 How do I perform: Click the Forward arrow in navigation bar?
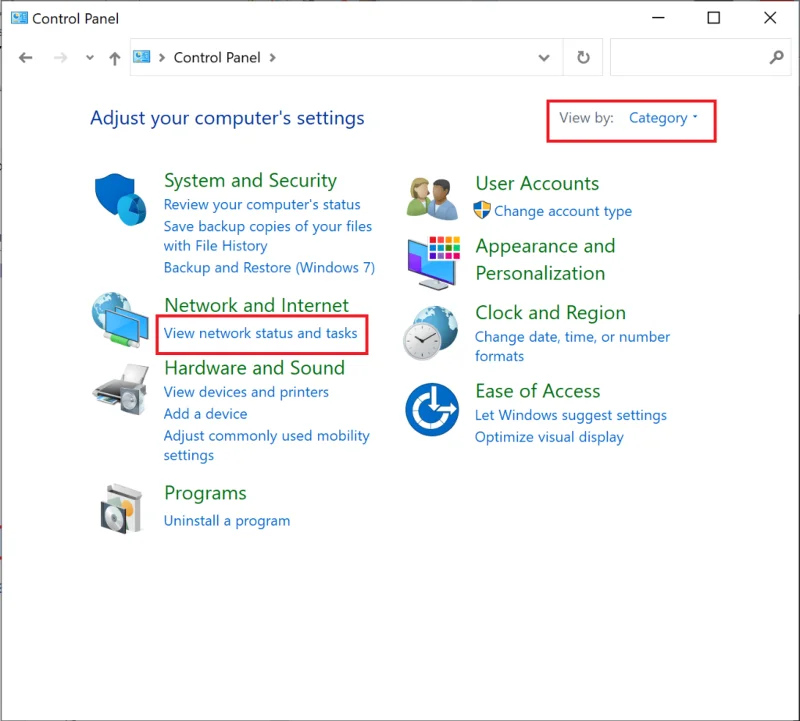(60, 58)
